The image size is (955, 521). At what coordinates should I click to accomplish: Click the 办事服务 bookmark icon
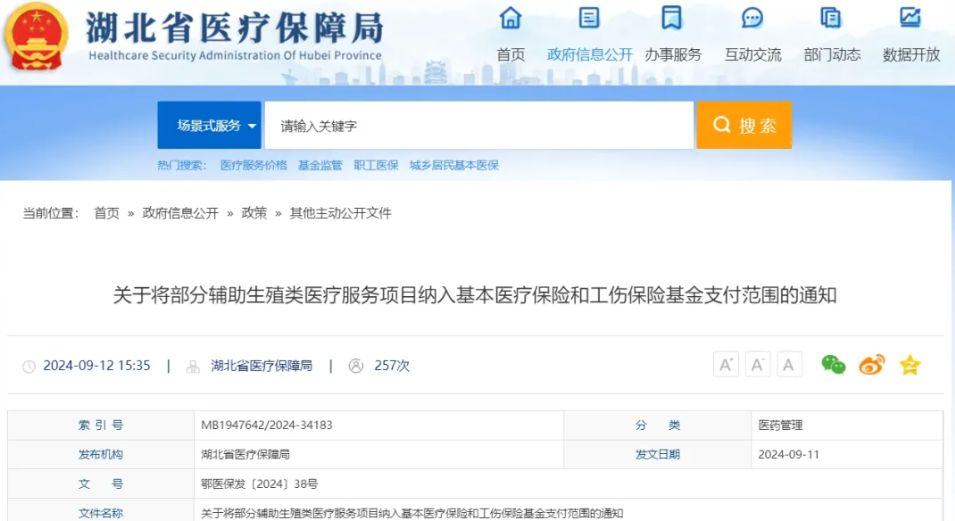672,18
